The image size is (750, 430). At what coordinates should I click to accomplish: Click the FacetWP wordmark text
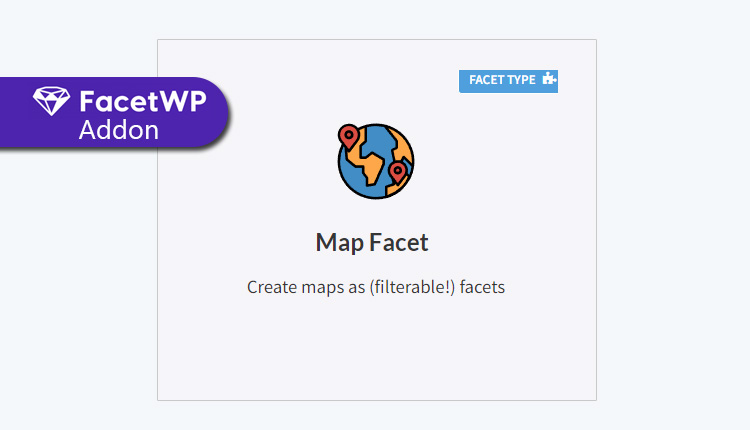tap(143, 101)
